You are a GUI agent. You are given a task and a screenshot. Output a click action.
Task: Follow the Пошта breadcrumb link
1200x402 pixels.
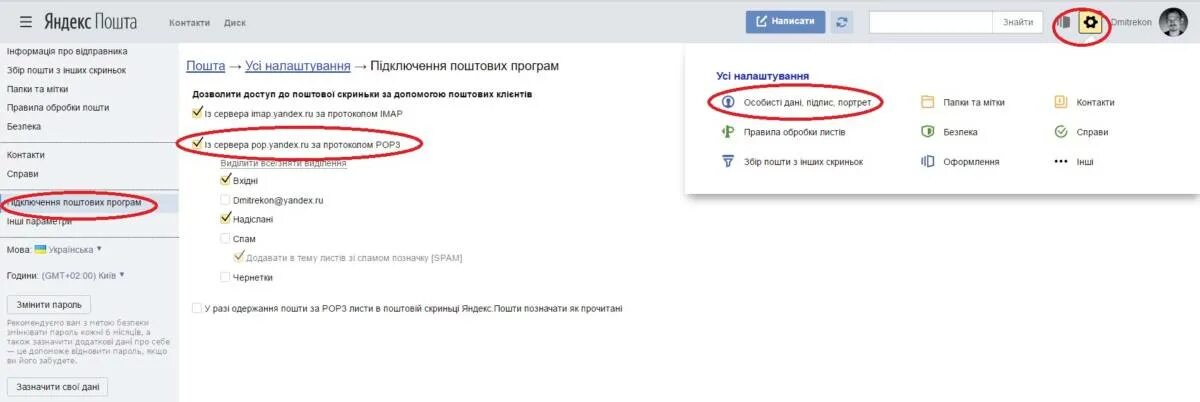[x=206, y=66]
